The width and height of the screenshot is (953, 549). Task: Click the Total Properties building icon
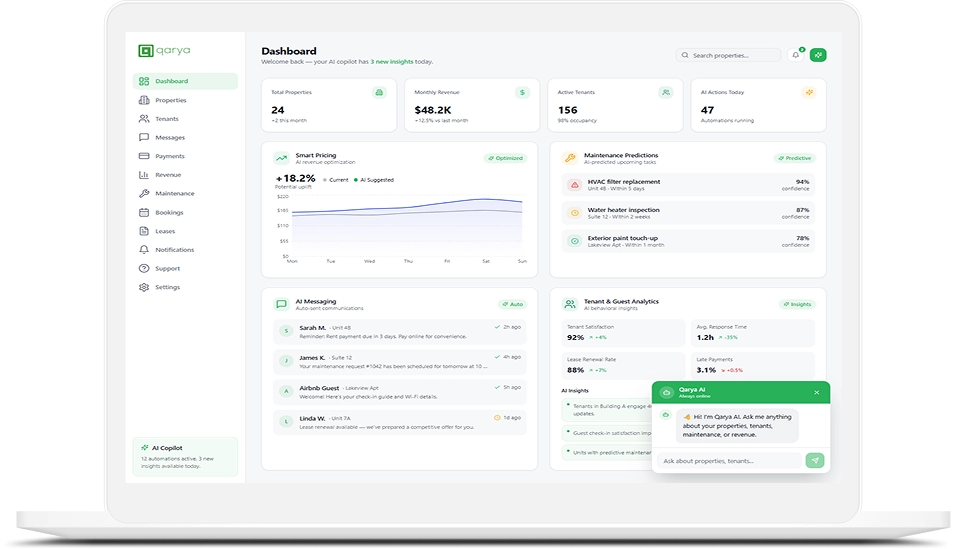click(x=379, y=92)
